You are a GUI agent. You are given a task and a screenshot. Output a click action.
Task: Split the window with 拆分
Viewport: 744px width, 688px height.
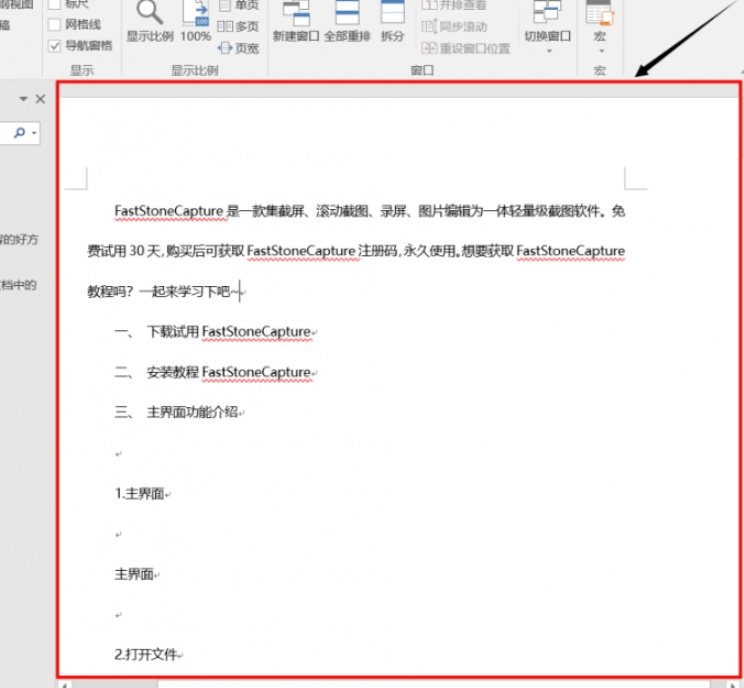(x=392, y=21)
